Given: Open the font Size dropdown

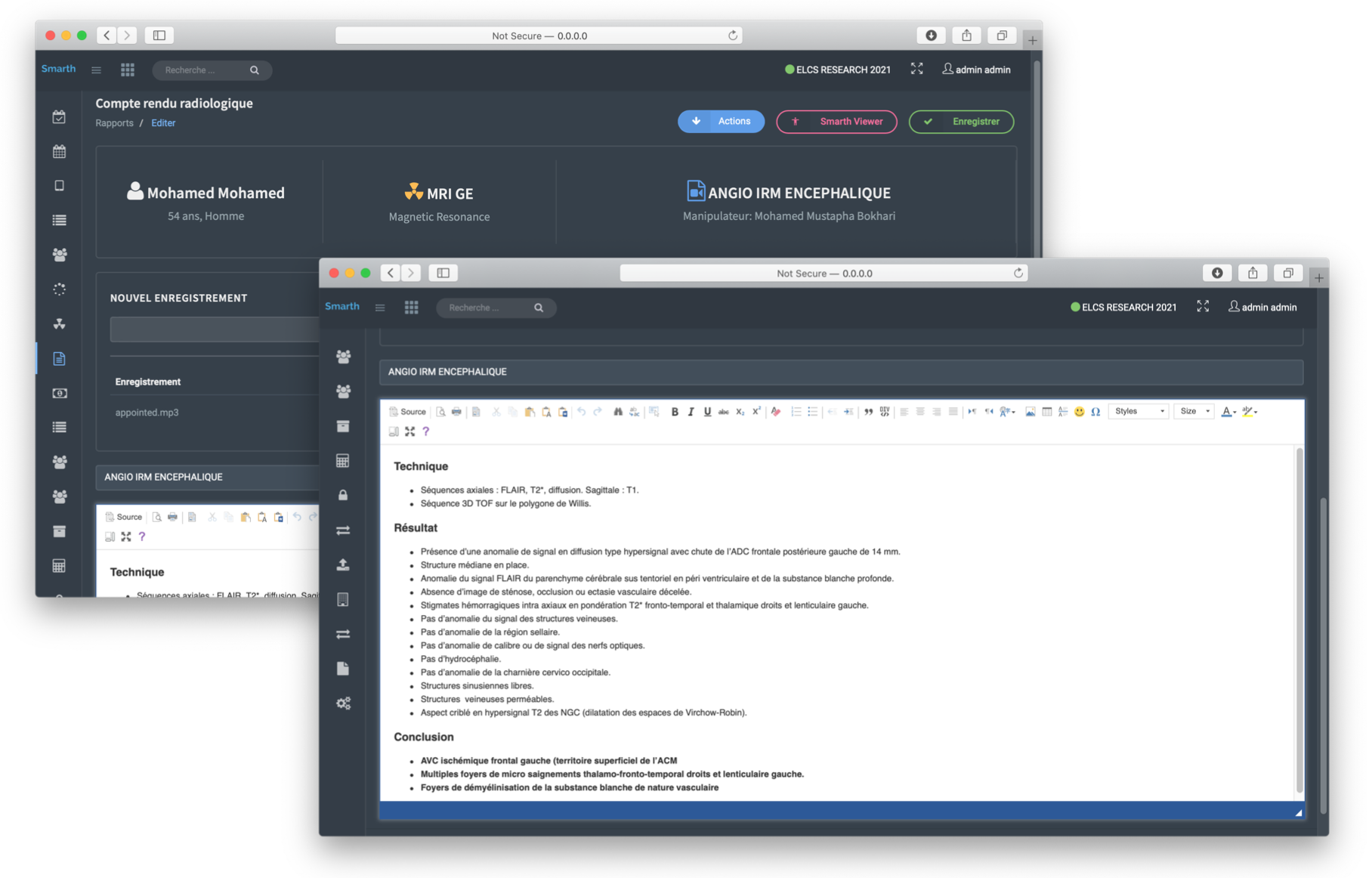Looking at the screenshot, I should point(1194,412).
